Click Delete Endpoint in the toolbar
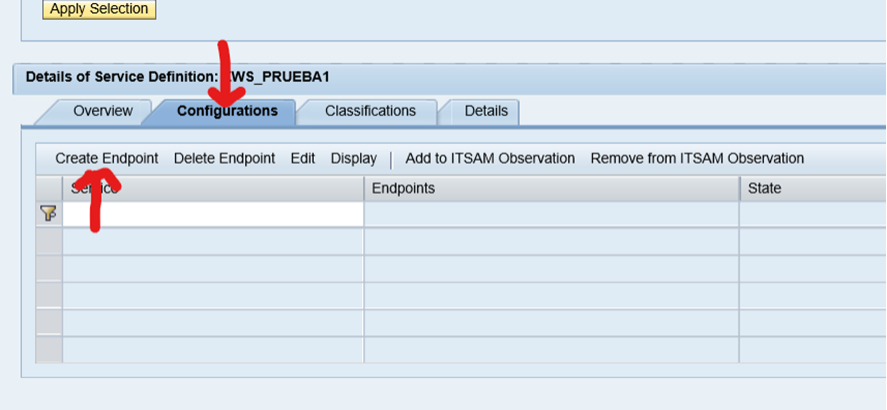887x410 pixels. coord(225,158)
